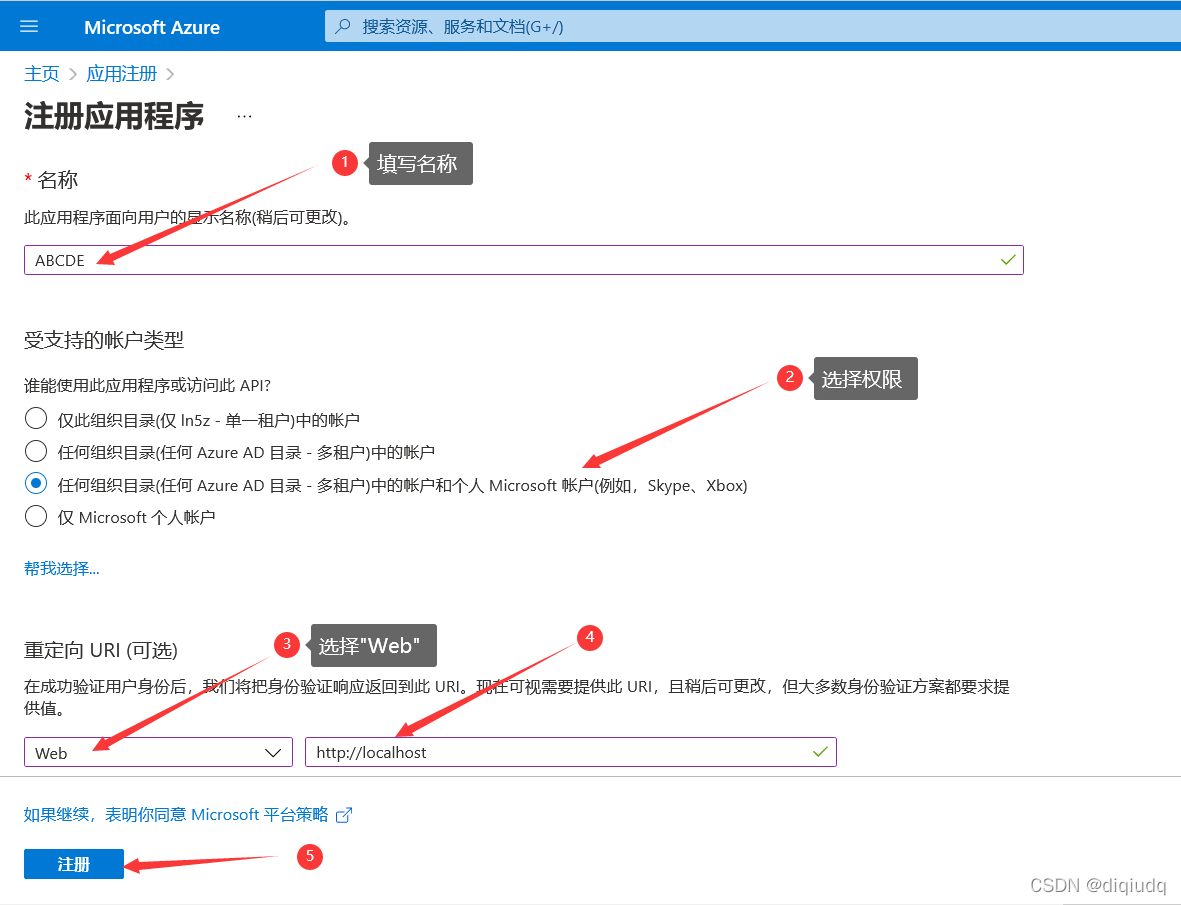Image resolution: width=1181 pixels, height=905 pixels.
Task: Click into the ABCDE name field
Action: tap(523, 260)
